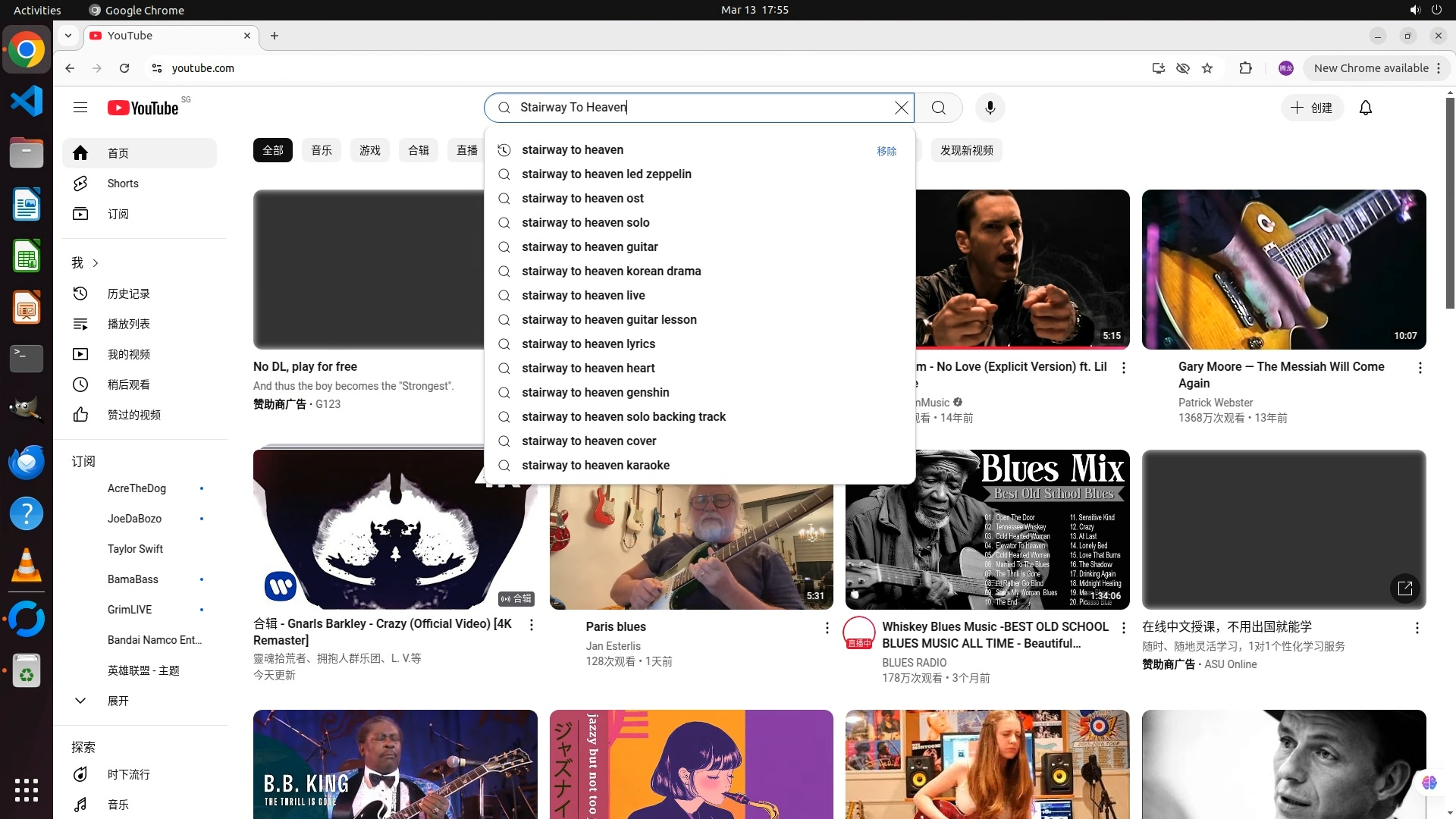Viewport: 1456px width, 819px height.
Task: Click the page vertical scrollbar
Action: tap(1450, 205)
